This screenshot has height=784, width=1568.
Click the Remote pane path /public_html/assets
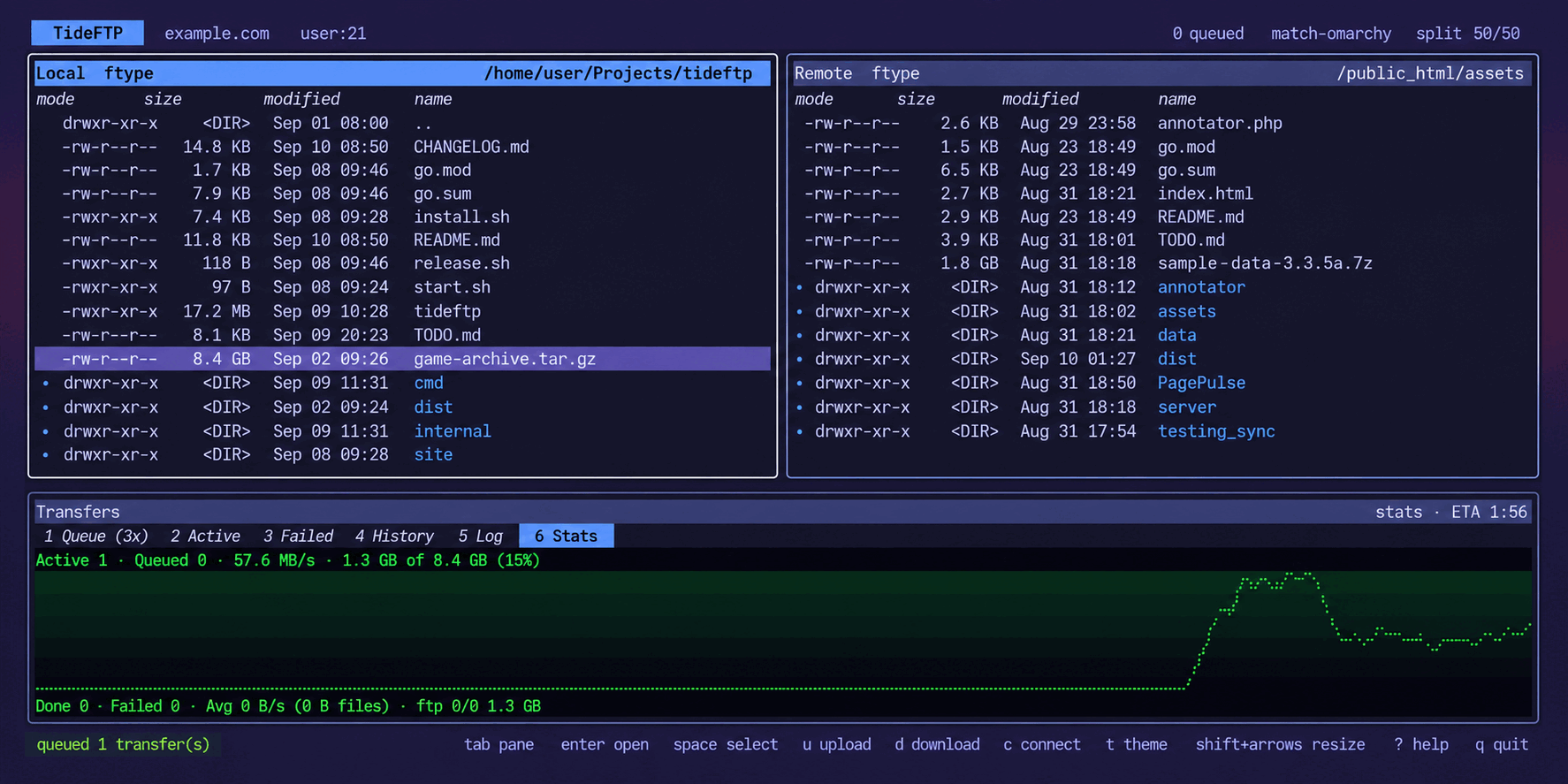(x=1430, y=73)
